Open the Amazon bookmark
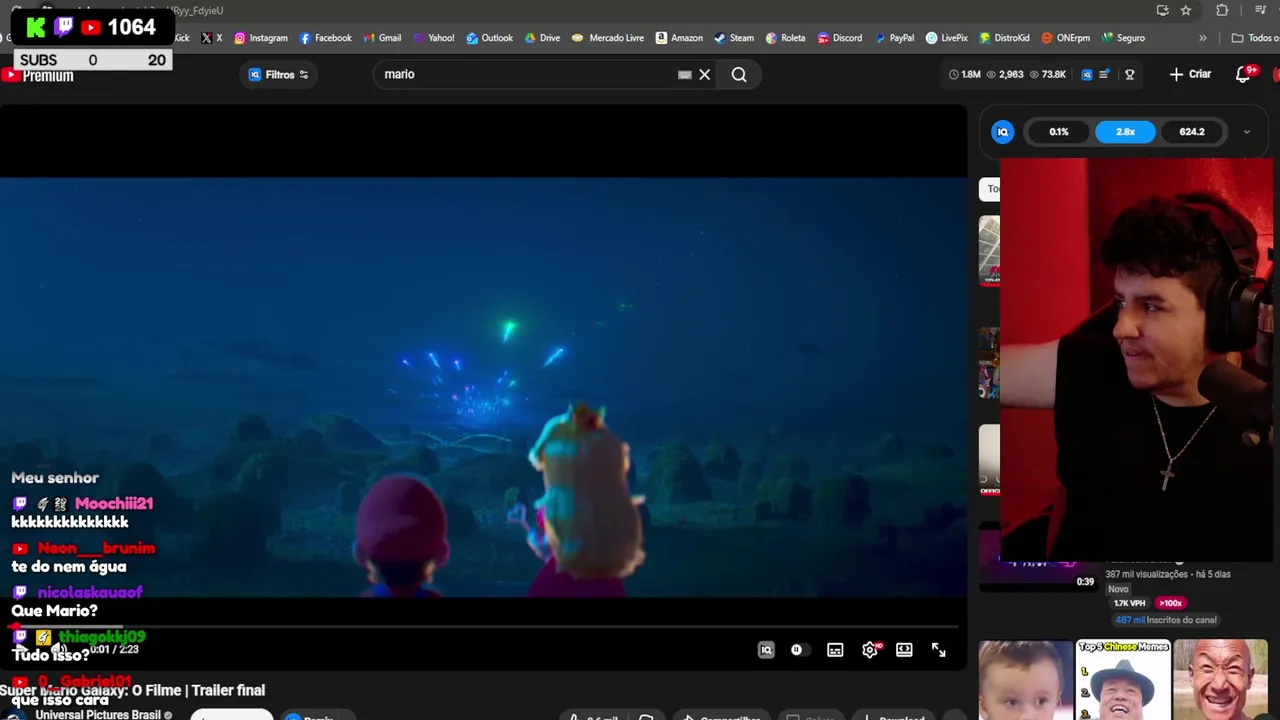 tap(679, 38)
